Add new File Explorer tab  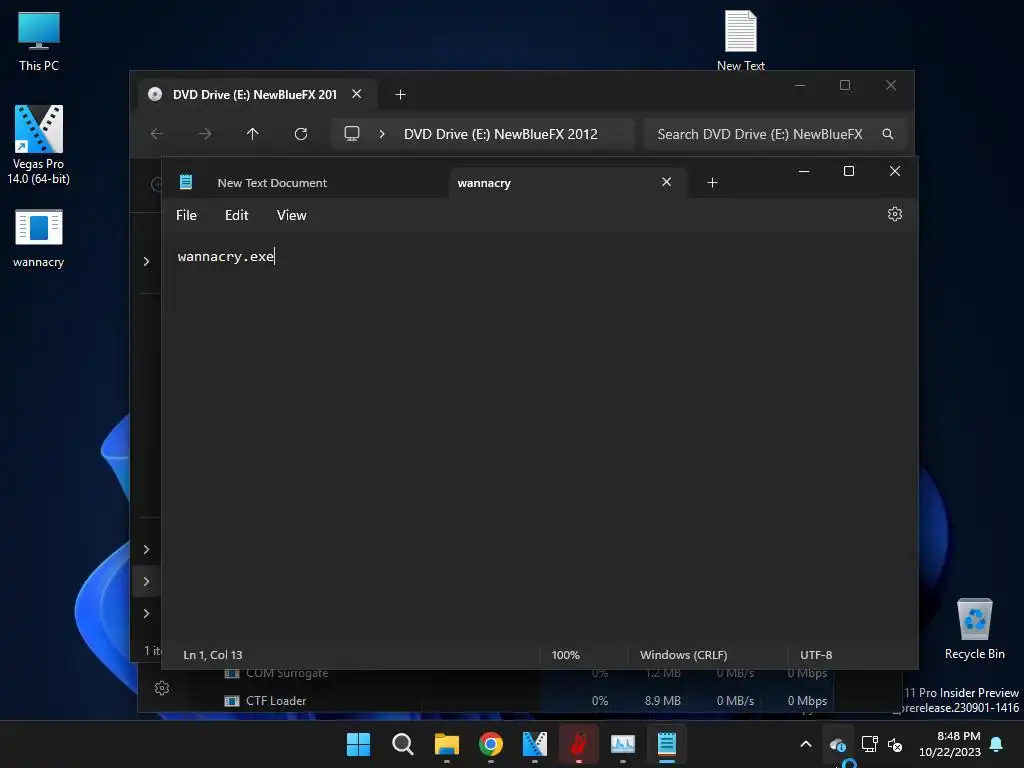[x=400, y=95]
